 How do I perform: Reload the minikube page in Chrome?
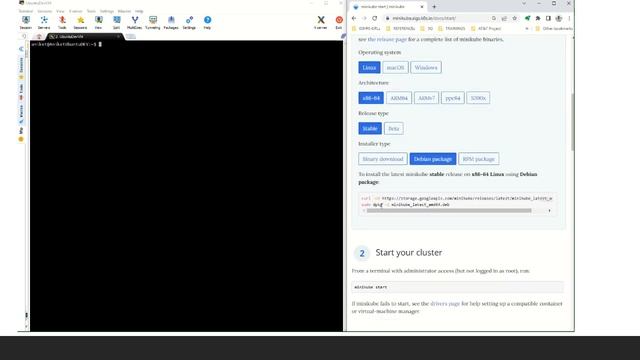pos(375,18)
